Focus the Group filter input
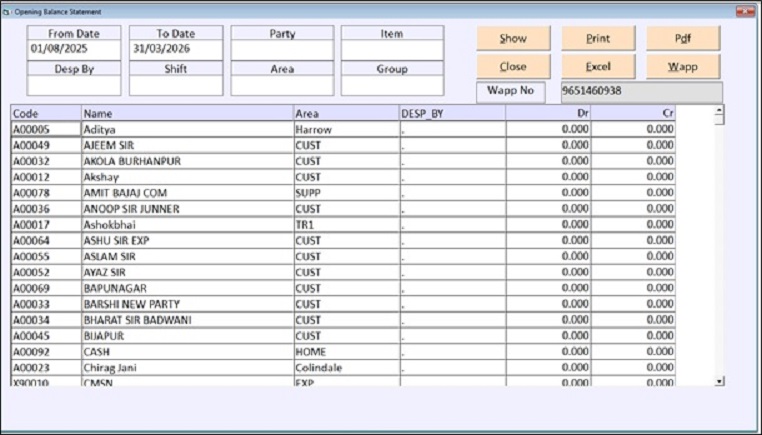Screen dimensions: 762x435 pyautogui.click(x=392, y=85)
